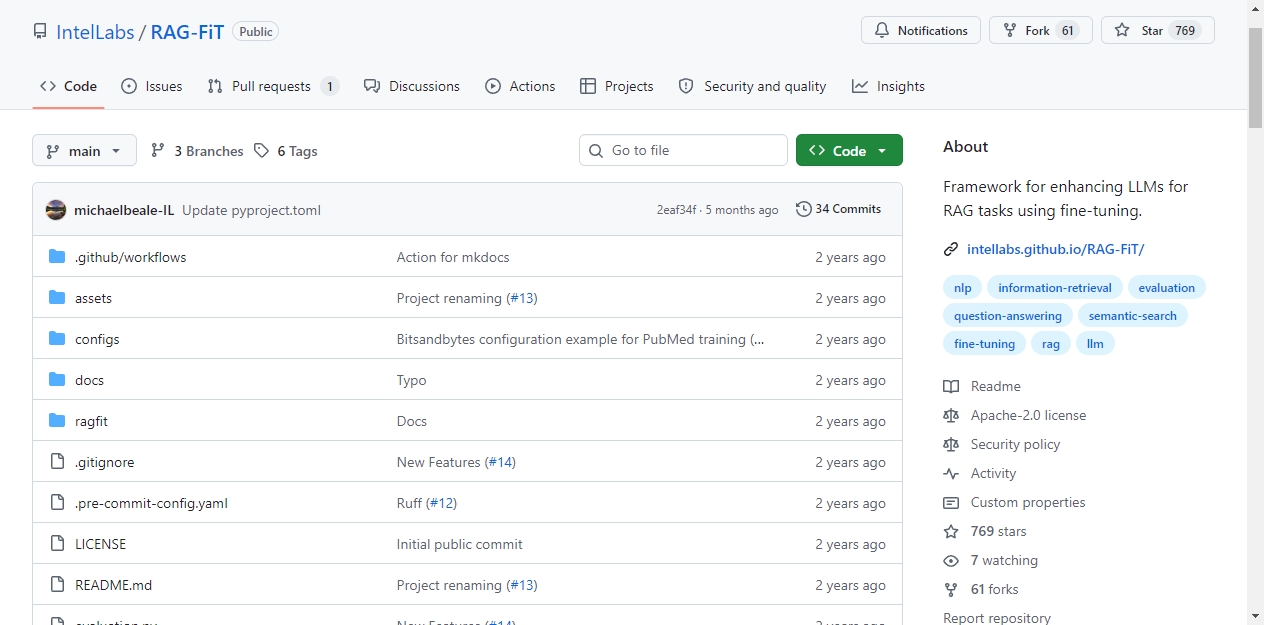
Task: Open pull request #14 in .gitignore row
Action: (500, 462)
